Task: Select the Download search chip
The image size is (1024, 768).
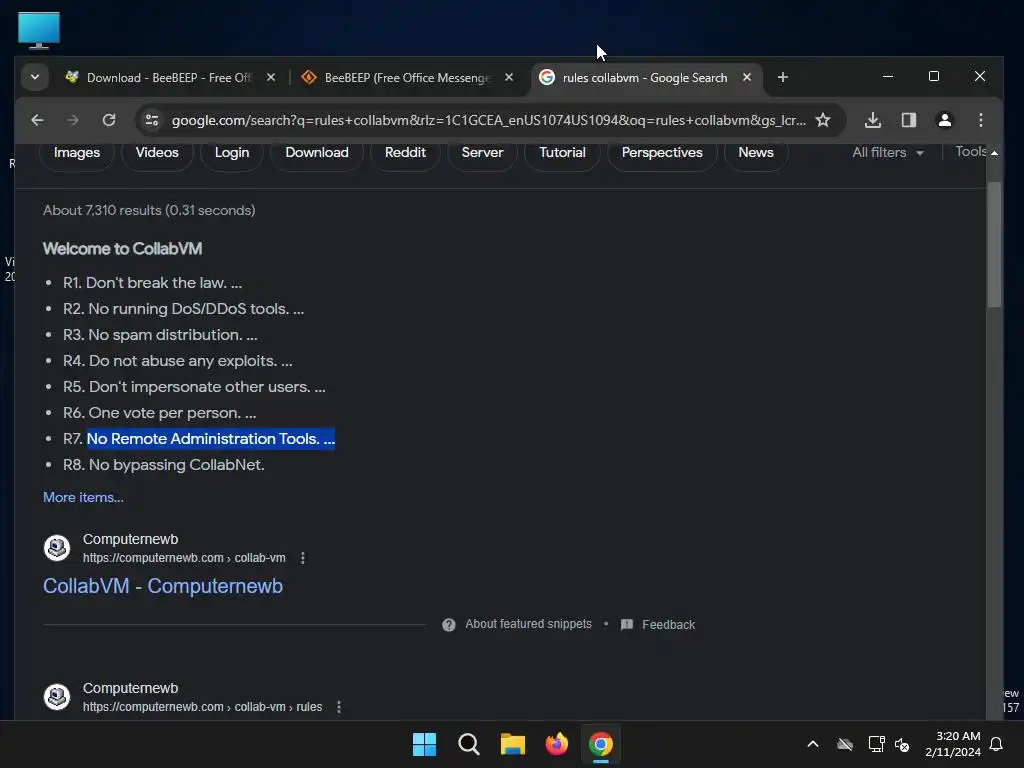Action: (x=317, y=152)
